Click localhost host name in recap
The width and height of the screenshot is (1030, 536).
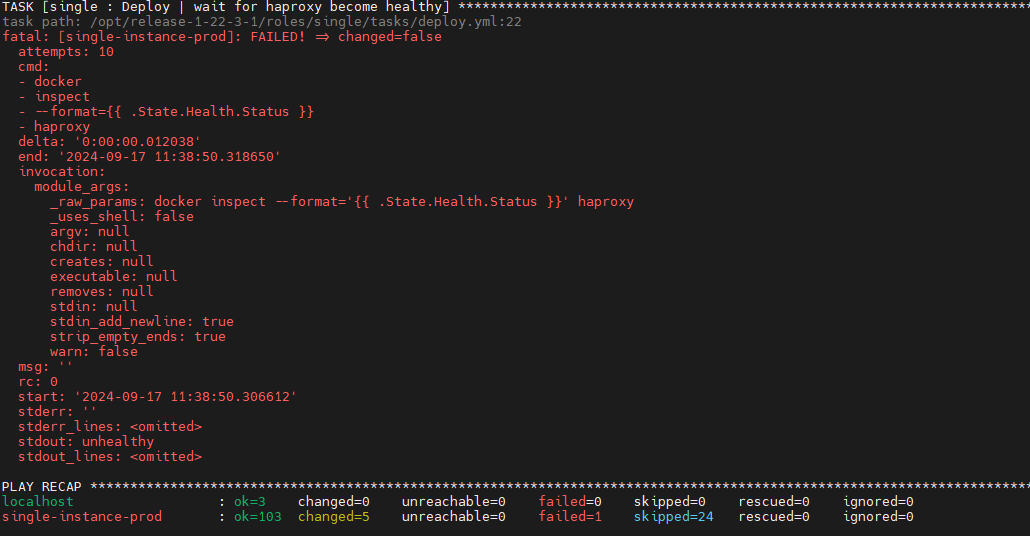click(x=38, y=501)
